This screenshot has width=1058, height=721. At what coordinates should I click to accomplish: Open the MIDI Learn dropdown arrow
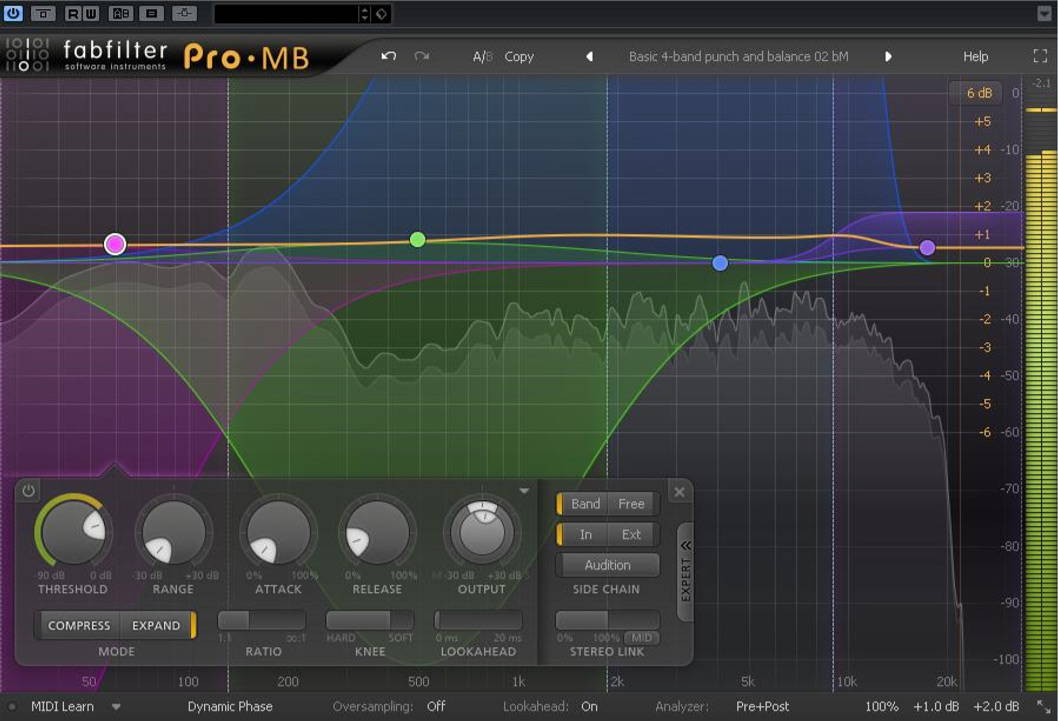tap(116, 707)
